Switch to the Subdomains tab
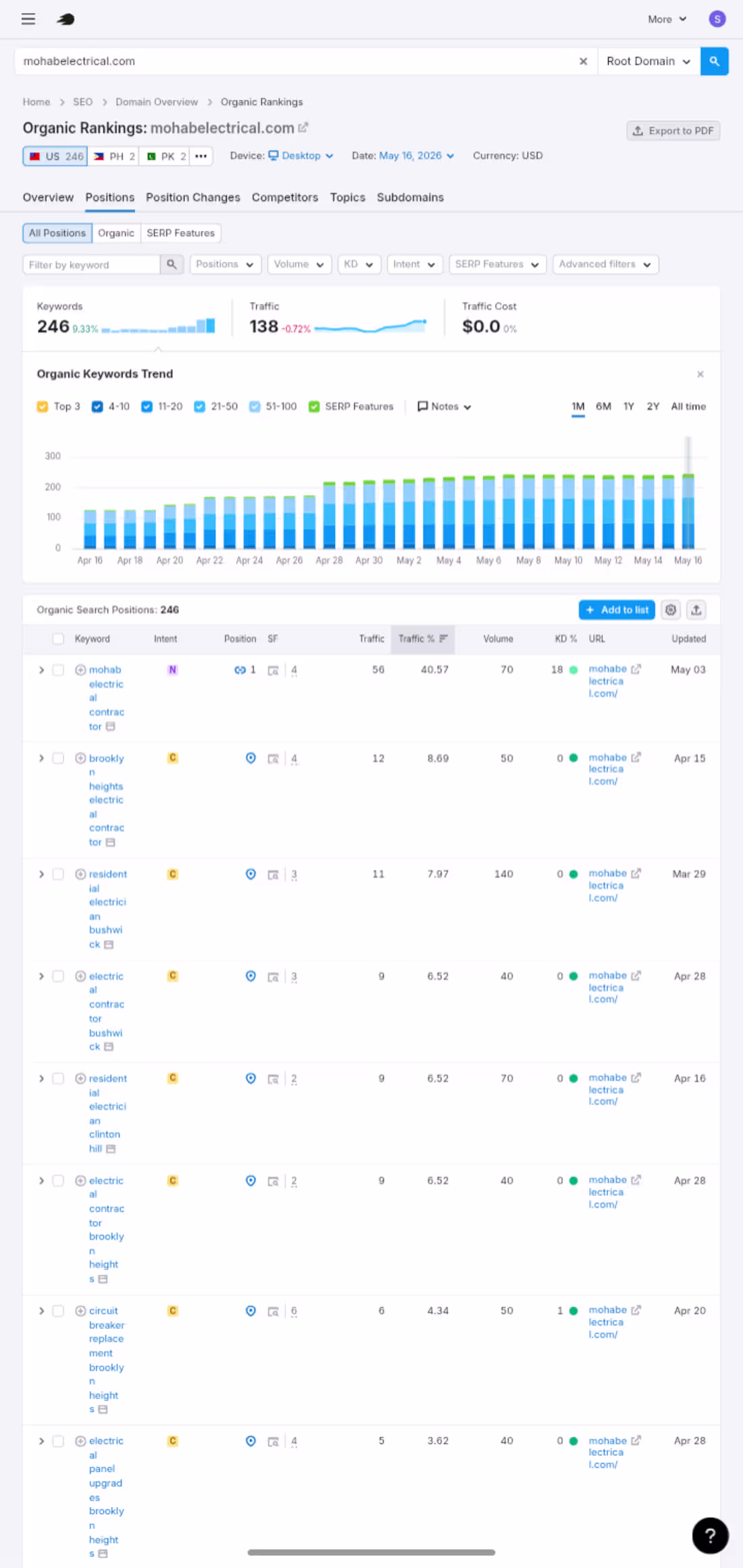The image size is (743, 1568). [410, 197]
